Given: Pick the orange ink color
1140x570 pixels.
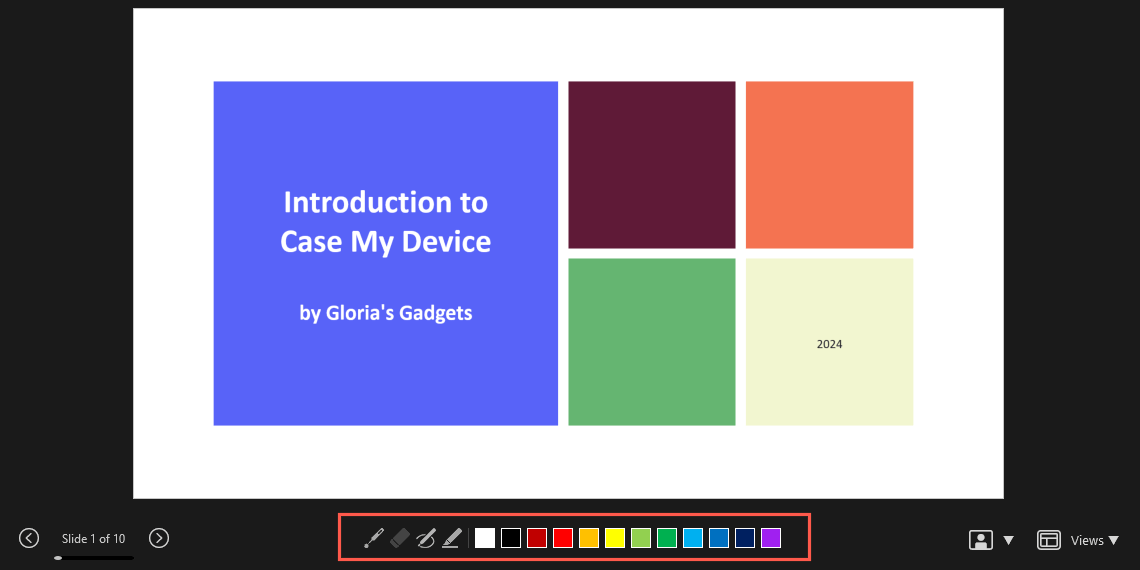Looking at the screenshot, I should (589, 538).
